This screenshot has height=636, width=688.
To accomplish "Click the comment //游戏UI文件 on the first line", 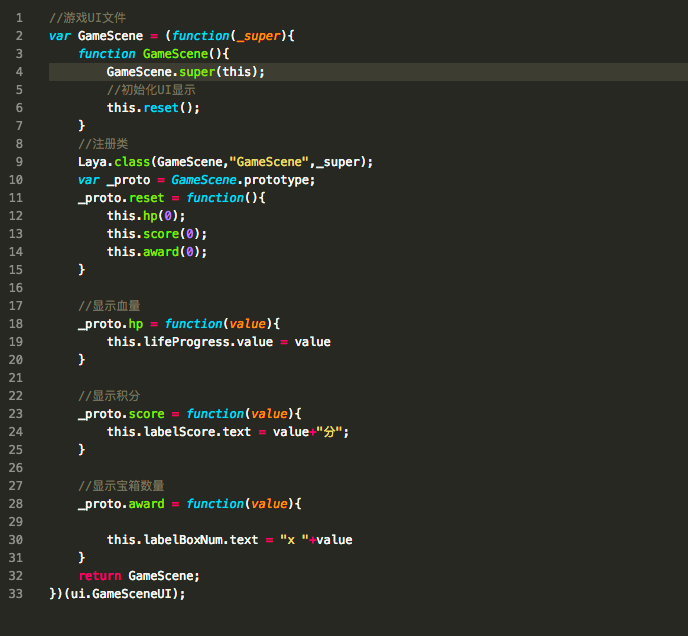I will coord(87,18).
